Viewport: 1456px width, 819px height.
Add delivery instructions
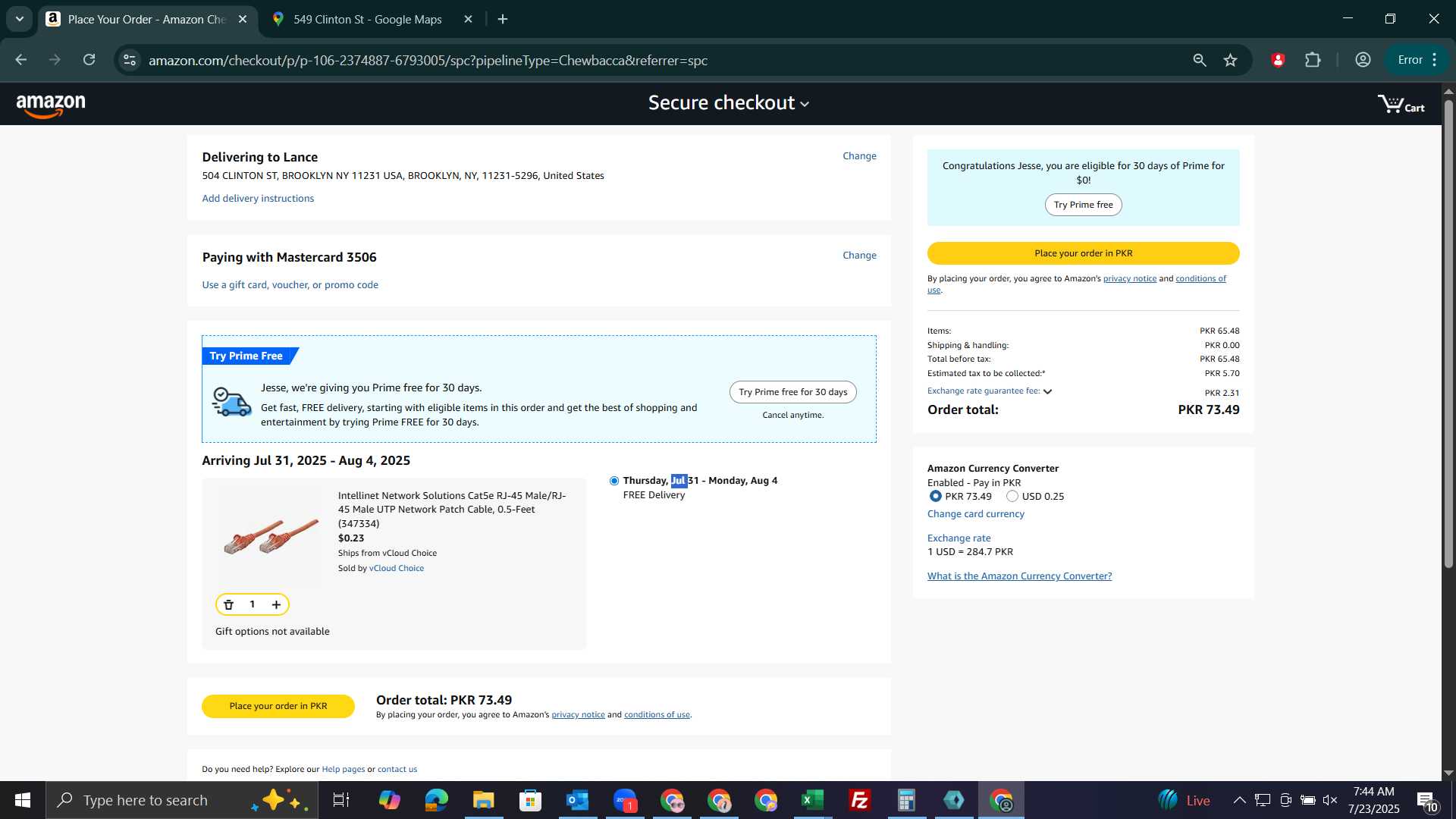point(258,199)
